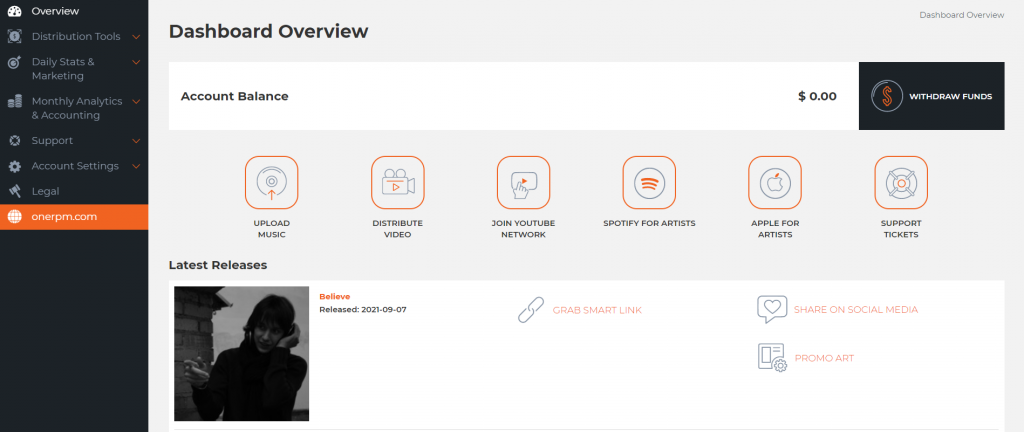Expand the Account Settings submenu arrow
This screenshot has height=432, width=1024.
136,166
